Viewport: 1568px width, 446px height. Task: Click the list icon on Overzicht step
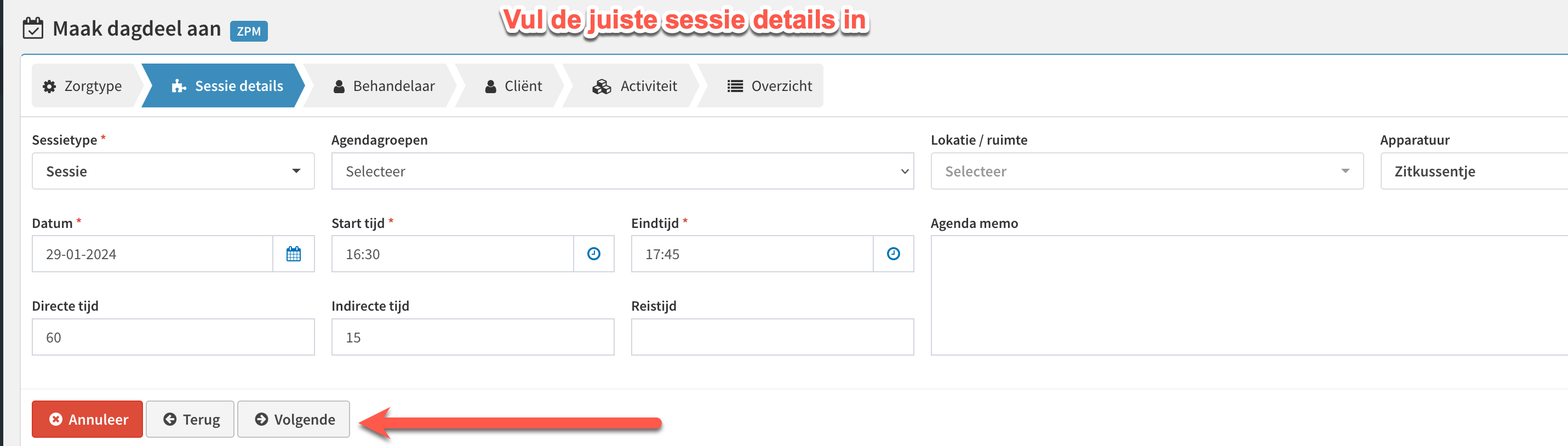point(735,87)
